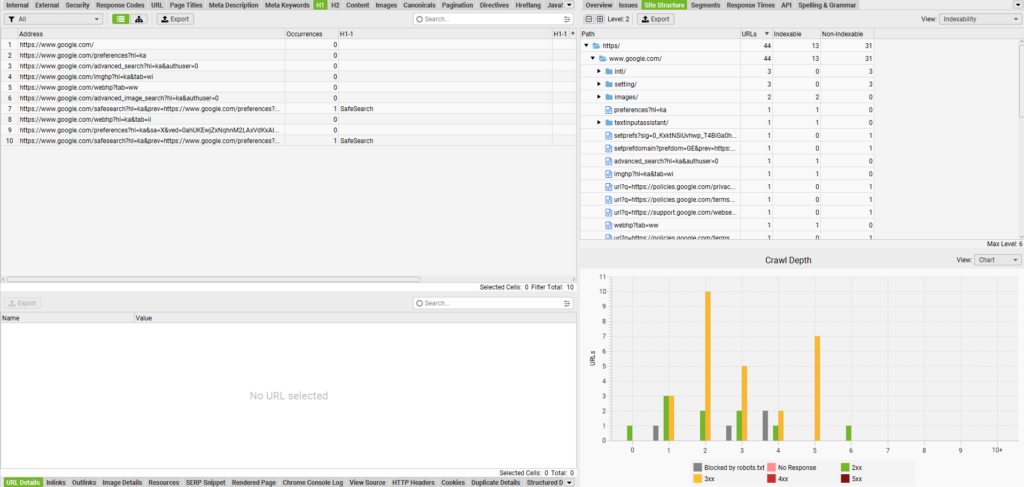This screenshot has height=487, width=1024.
Task: Collapse the www.google.com/ node
Action: (x=592, y=59)
